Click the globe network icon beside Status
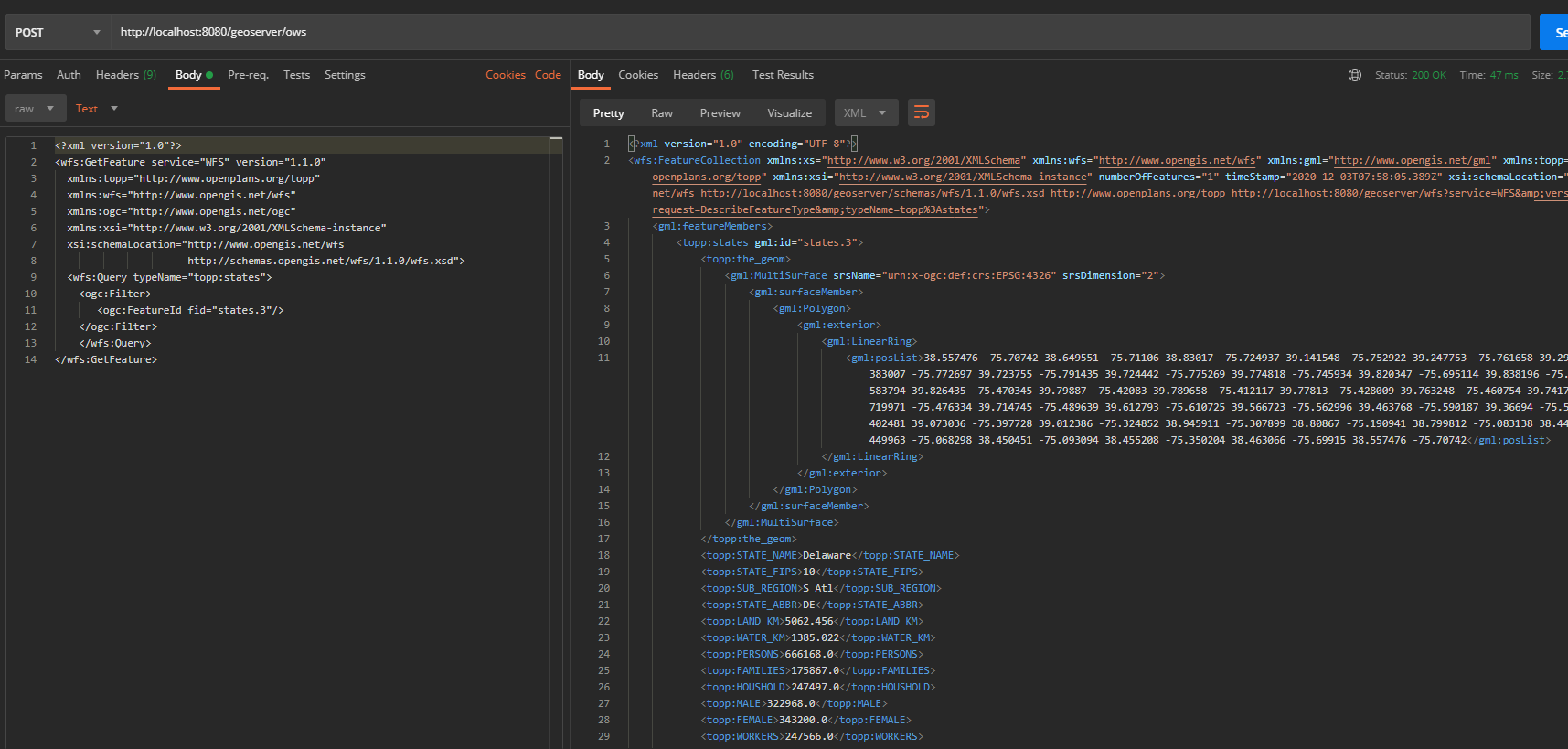Image resolution: width=1568 pixels, height=749 pixels. coord(1355,75)
